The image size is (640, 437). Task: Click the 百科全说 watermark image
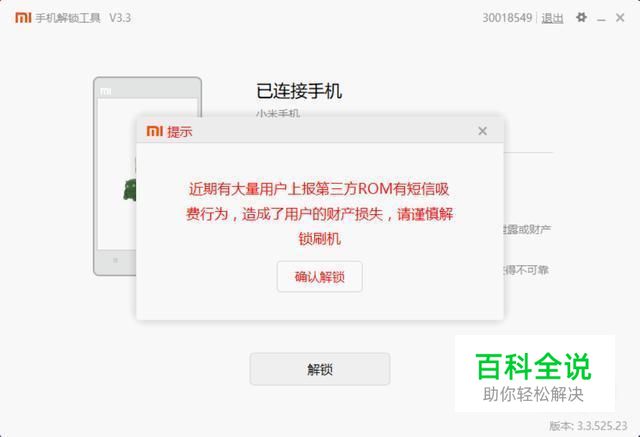pos(535,373)
